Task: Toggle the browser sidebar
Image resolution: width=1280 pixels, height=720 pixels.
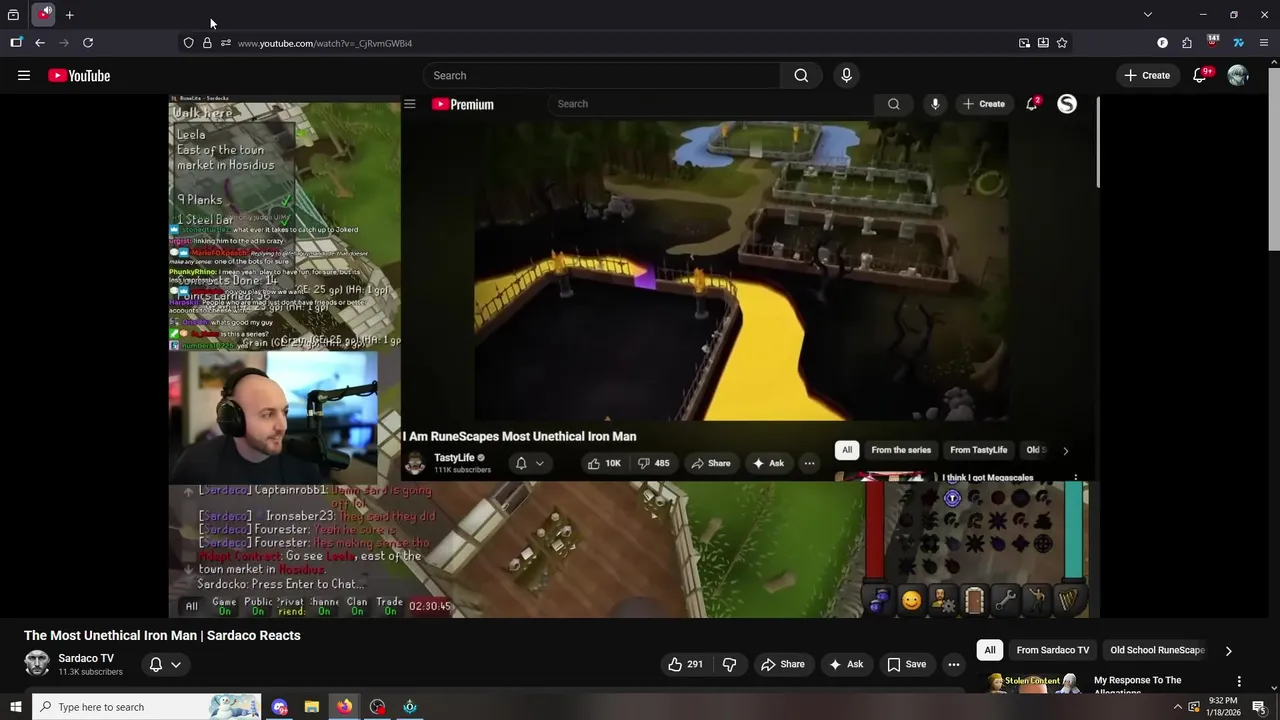Action: point(16,43)
